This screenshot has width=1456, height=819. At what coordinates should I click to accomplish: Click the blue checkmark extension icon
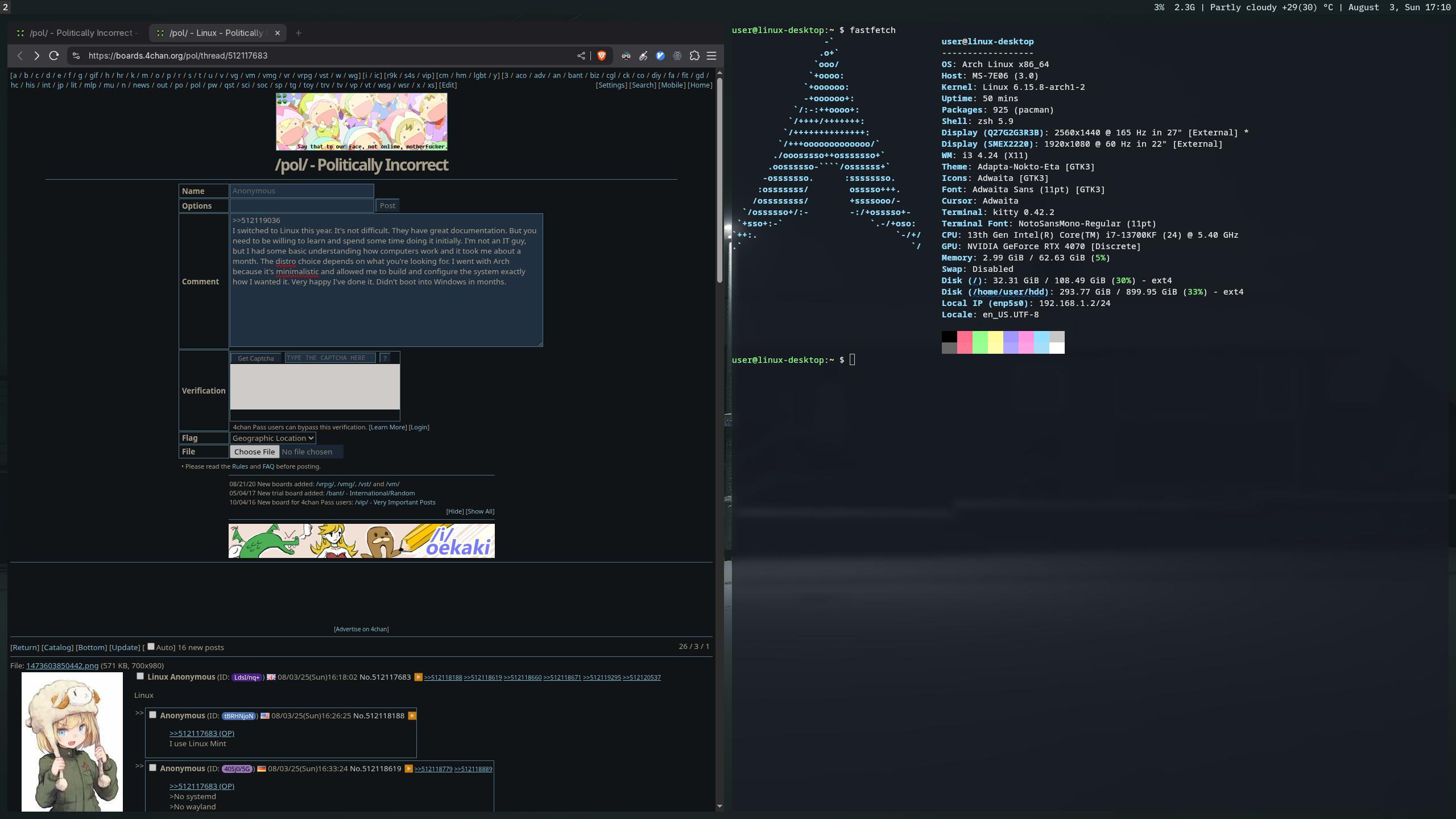[x=660, y=56]
